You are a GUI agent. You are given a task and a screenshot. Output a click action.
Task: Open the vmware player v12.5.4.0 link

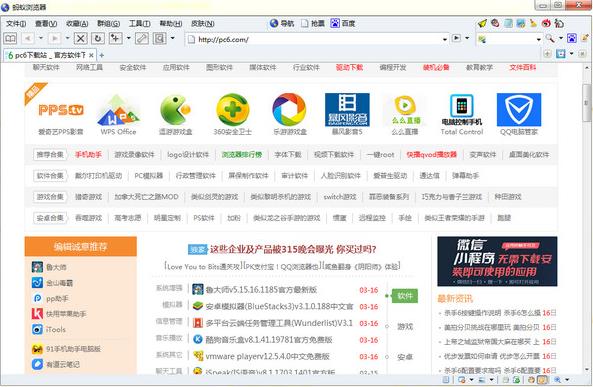[267, 356]
